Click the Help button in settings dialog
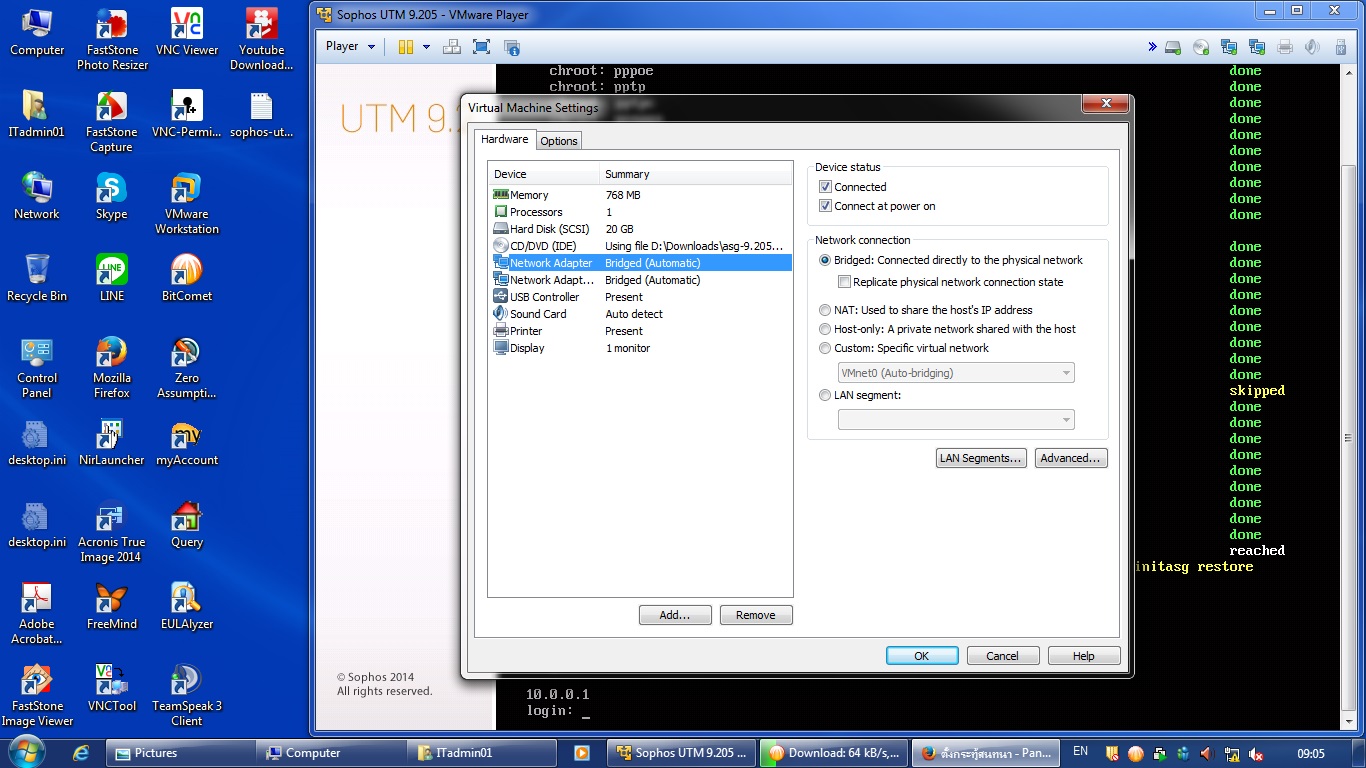Image resolution: width=1366 pixels, height=768 pixels. (1084, 656)
